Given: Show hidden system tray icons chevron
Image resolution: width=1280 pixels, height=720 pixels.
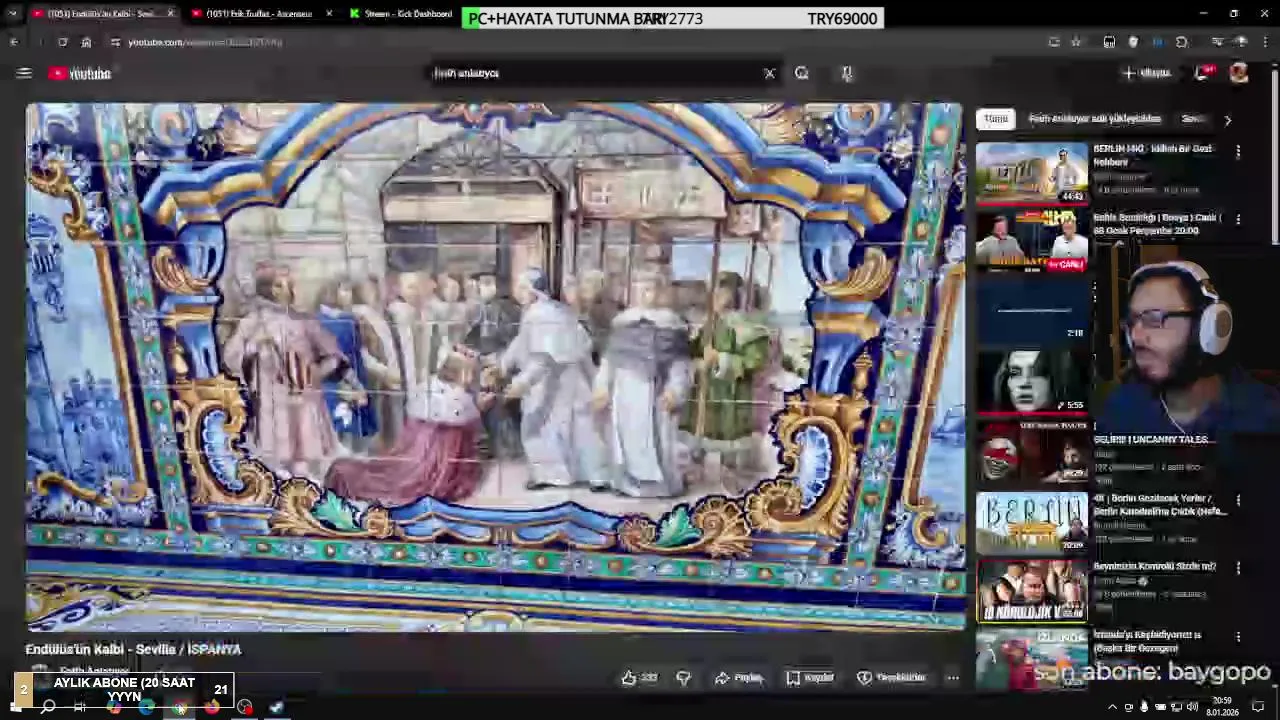Looking at the screenshot, I should (x=1113, y=707).
